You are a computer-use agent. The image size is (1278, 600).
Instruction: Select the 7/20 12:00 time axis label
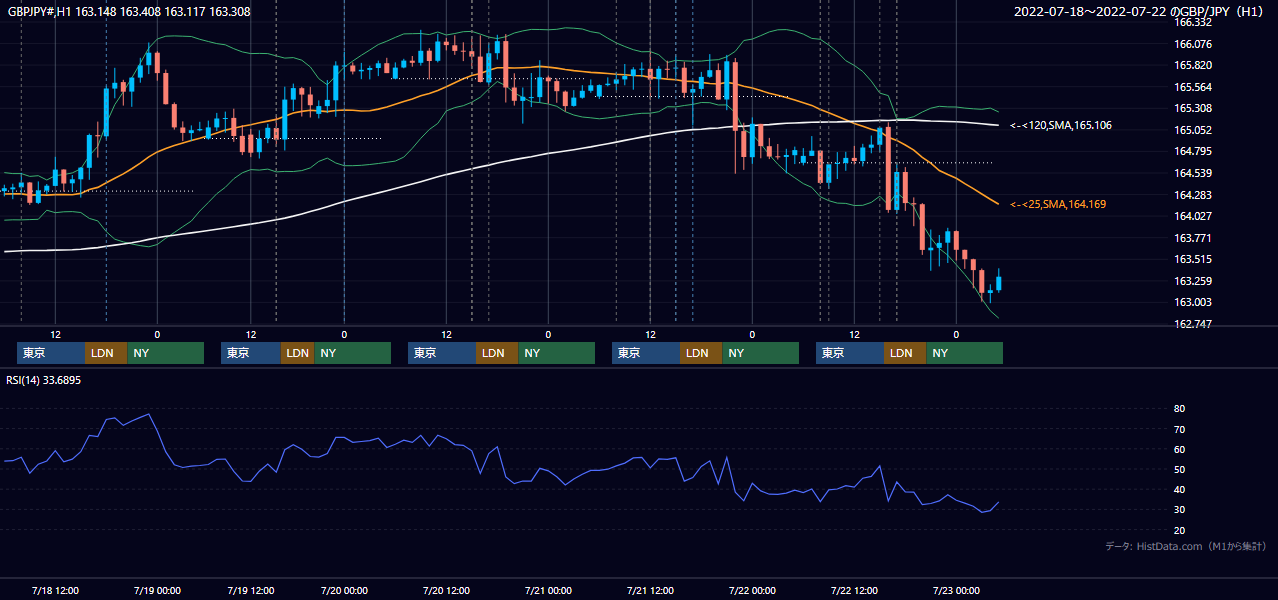[447, 590]
